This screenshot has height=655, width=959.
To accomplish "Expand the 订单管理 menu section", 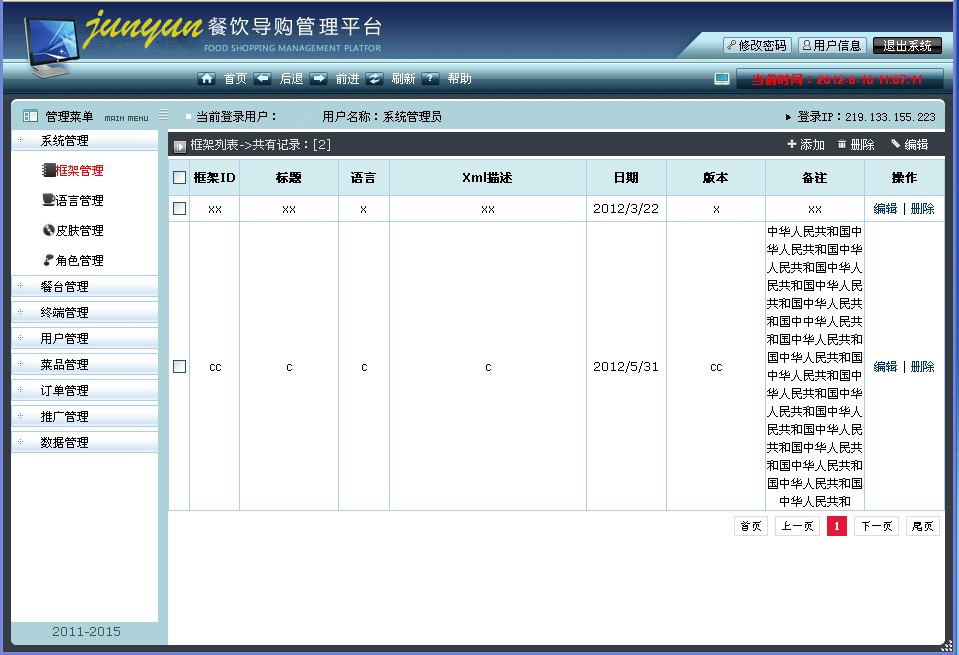I will point(84,390).
